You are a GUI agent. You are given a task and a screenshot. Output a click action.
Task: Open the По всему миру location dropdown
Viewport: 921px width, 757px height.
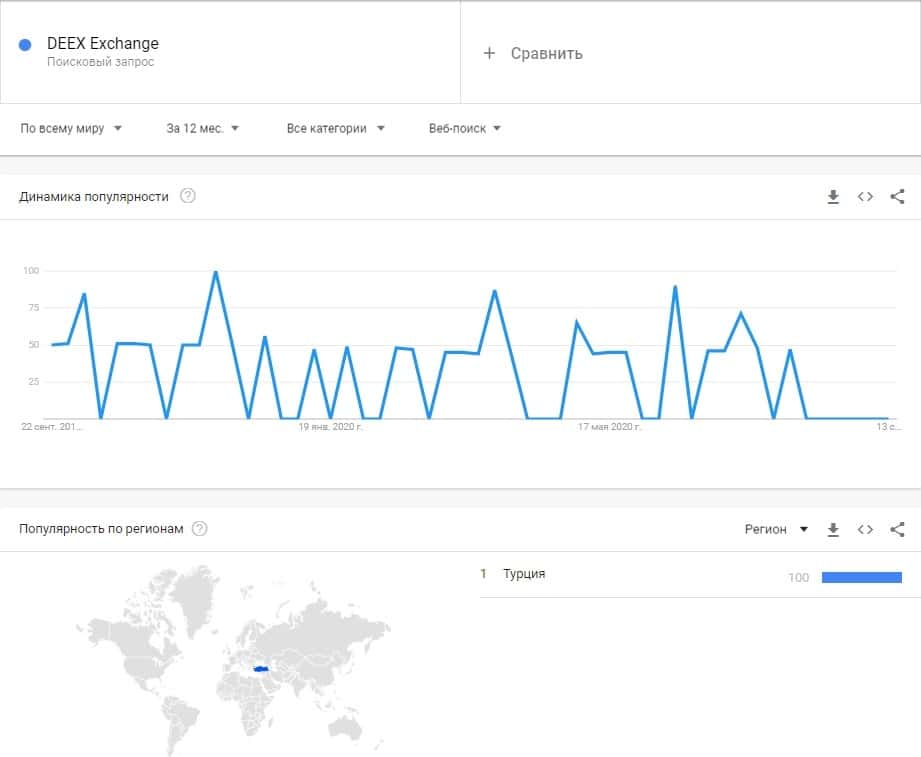coord(71,128)
